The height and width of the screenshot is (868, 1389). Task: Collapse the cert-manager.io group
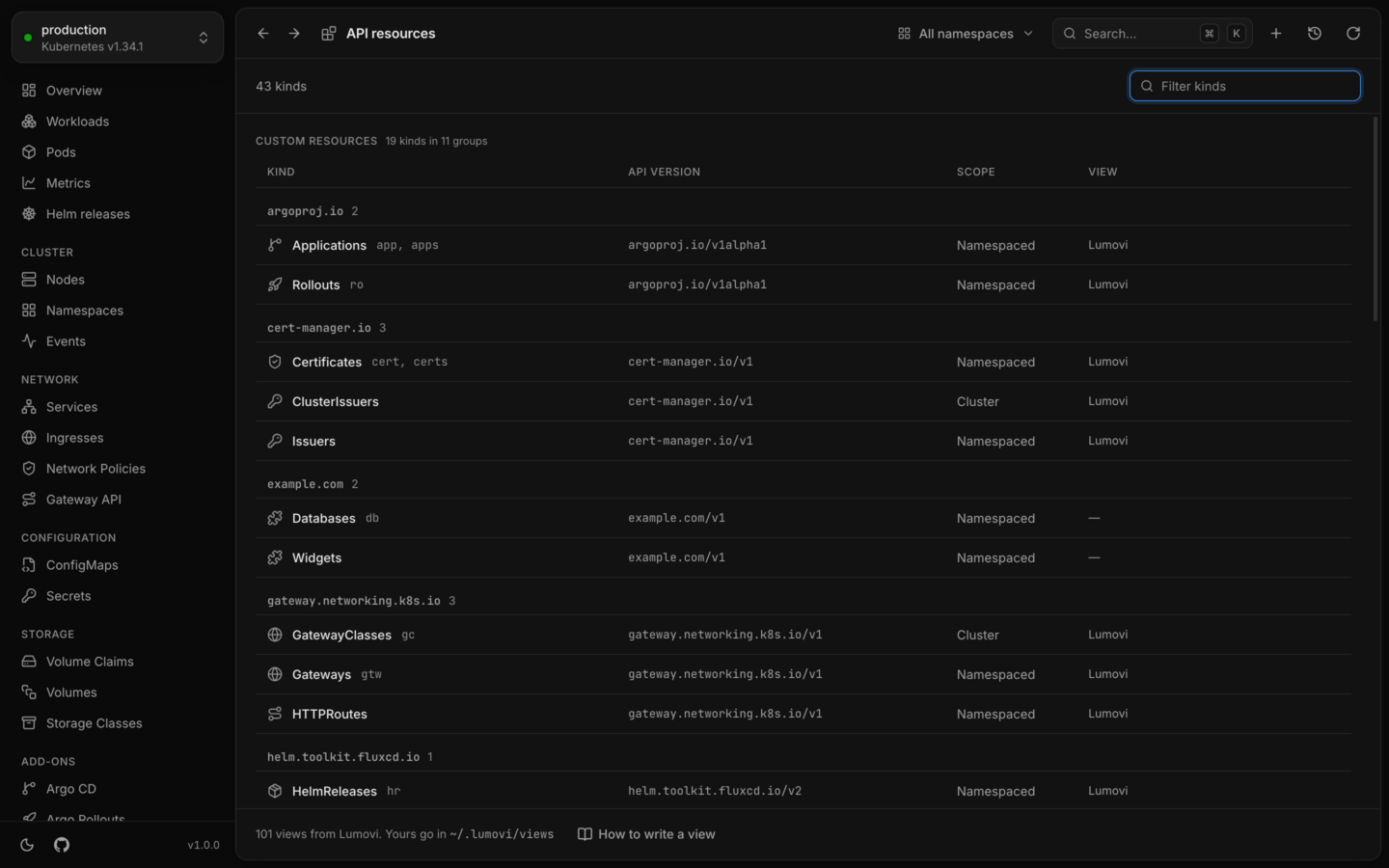[x=326, y=328]
